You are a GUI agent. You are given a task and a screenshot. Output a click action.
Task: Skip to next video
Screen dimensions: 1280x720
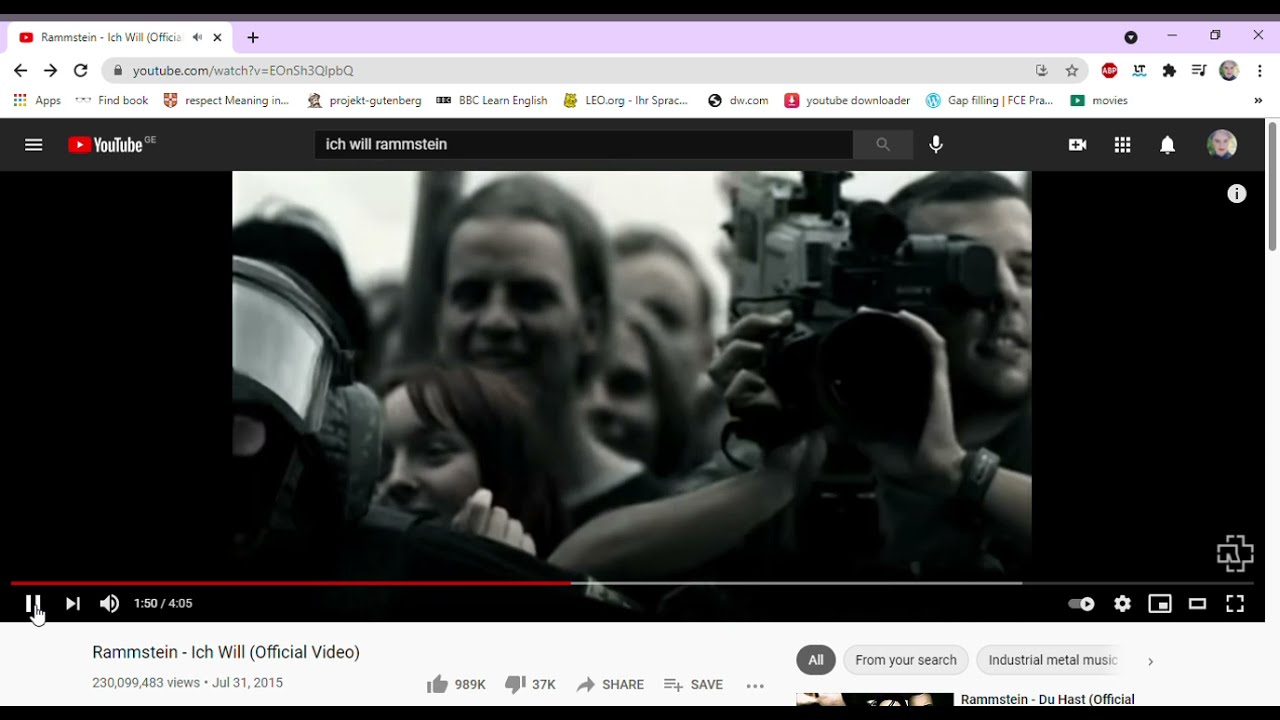pyautogui.click(x=72, y=603)
